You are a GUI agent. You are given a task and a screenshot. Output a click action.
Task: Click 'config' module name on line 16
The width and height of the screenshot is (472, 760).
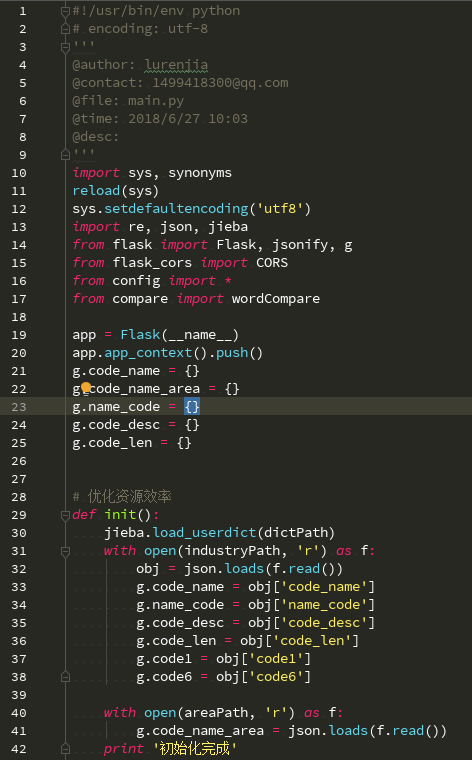pyautogui.click(x=136, y=281)
